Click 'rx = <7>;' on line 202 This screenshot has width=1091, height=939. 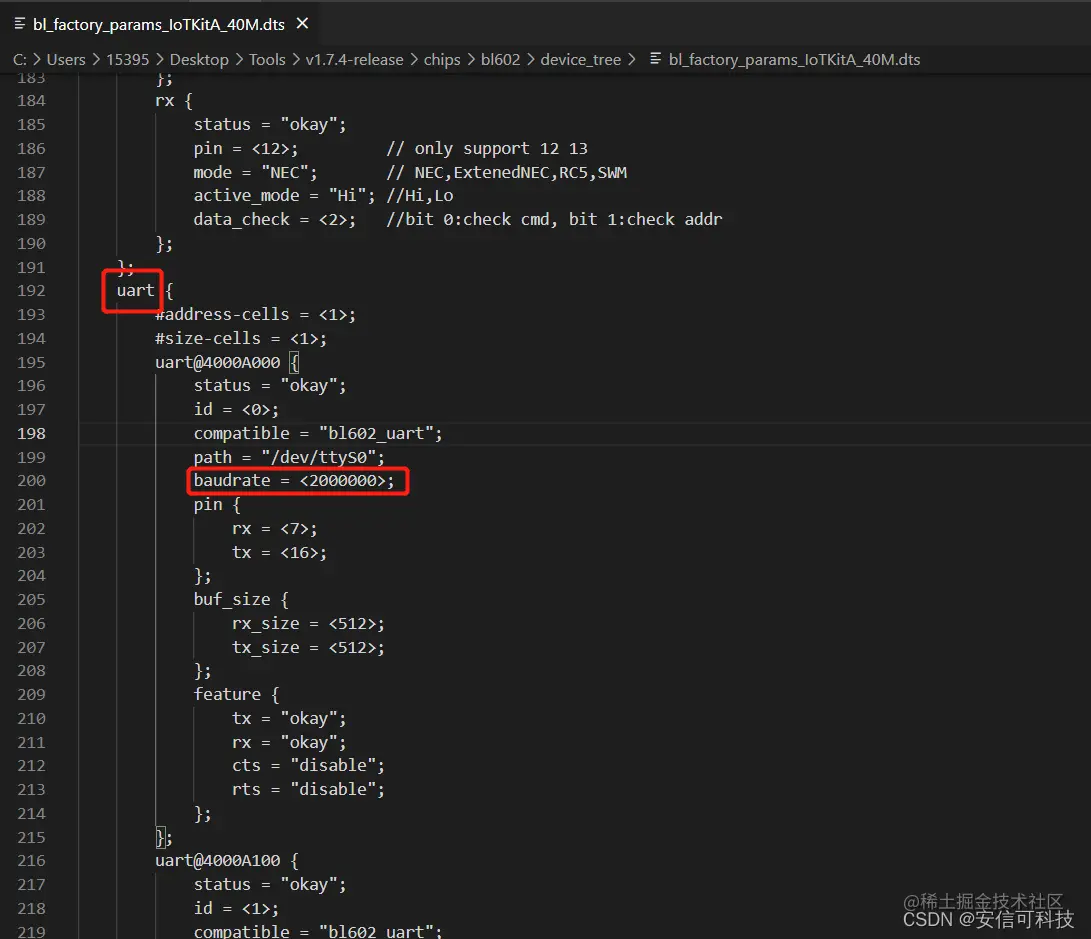point(274,529)
